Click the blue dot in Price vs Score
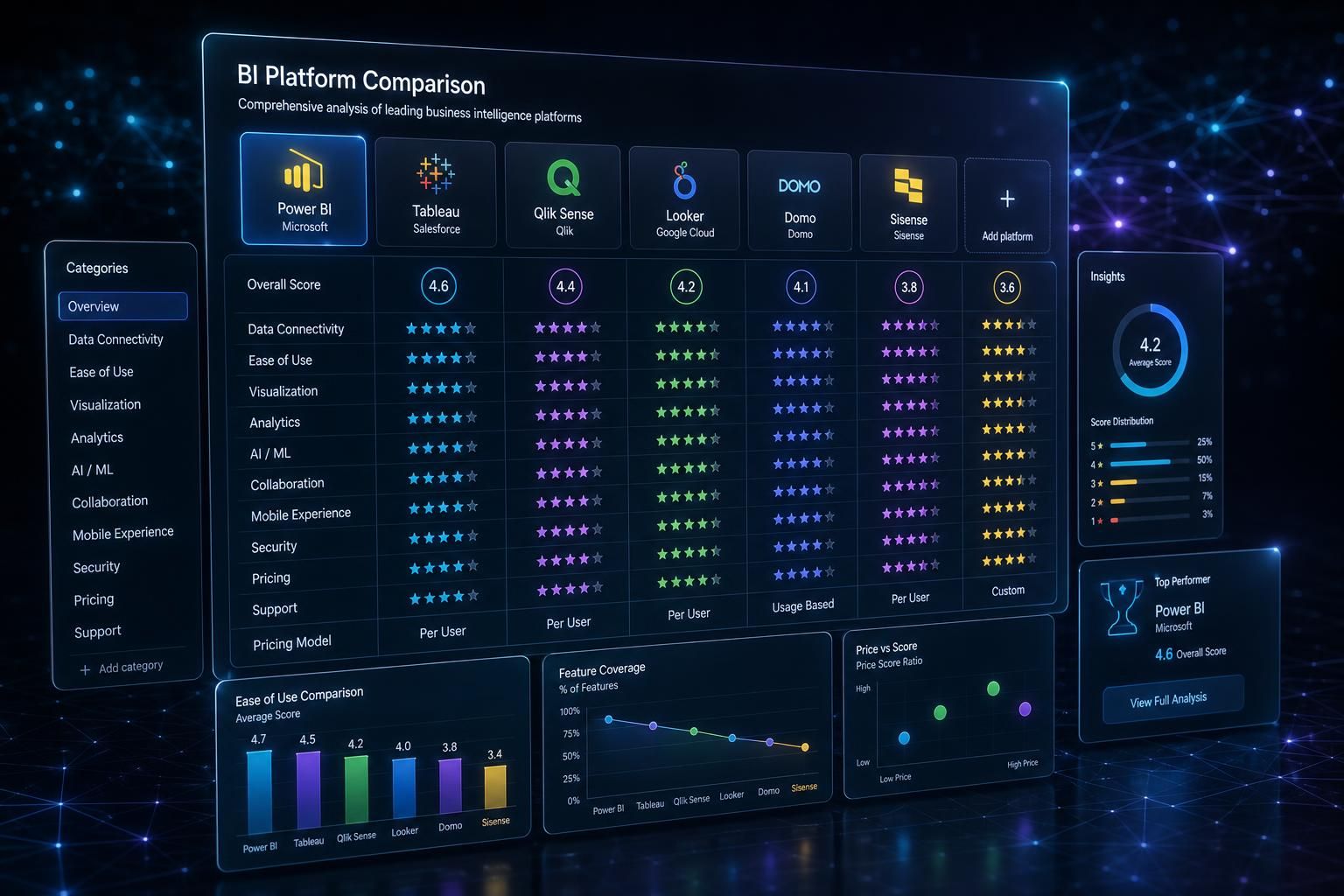 click(x=904, y=738)
